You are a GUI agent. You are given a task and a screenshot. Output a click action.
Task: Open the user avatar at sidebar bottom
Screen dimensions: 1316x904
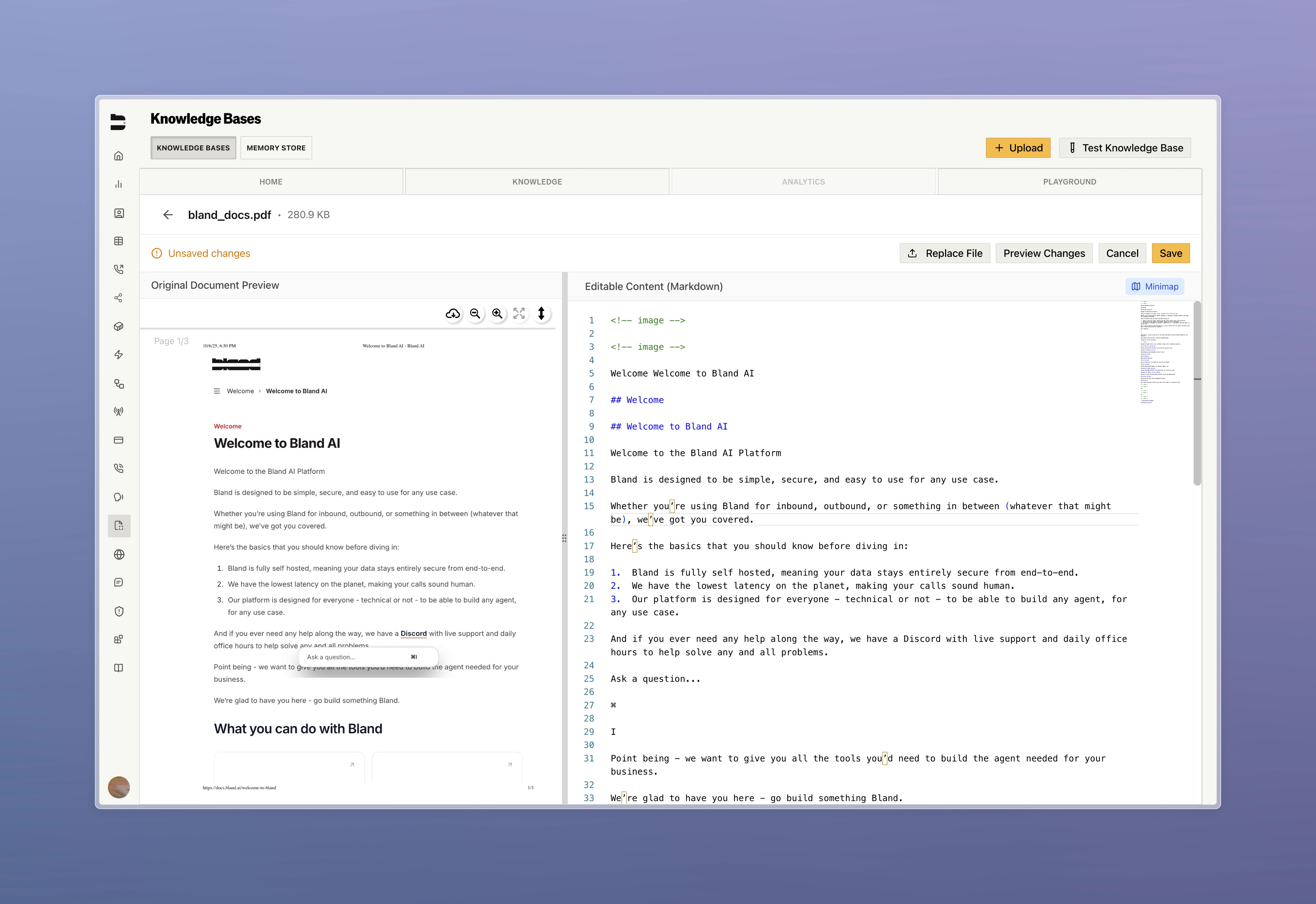click(x=119, y=787)
